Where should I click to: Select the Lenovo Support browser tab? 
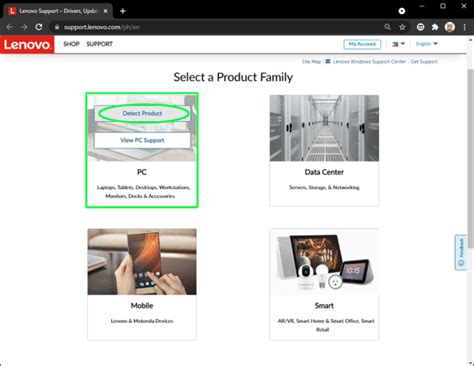click(58, 11)
